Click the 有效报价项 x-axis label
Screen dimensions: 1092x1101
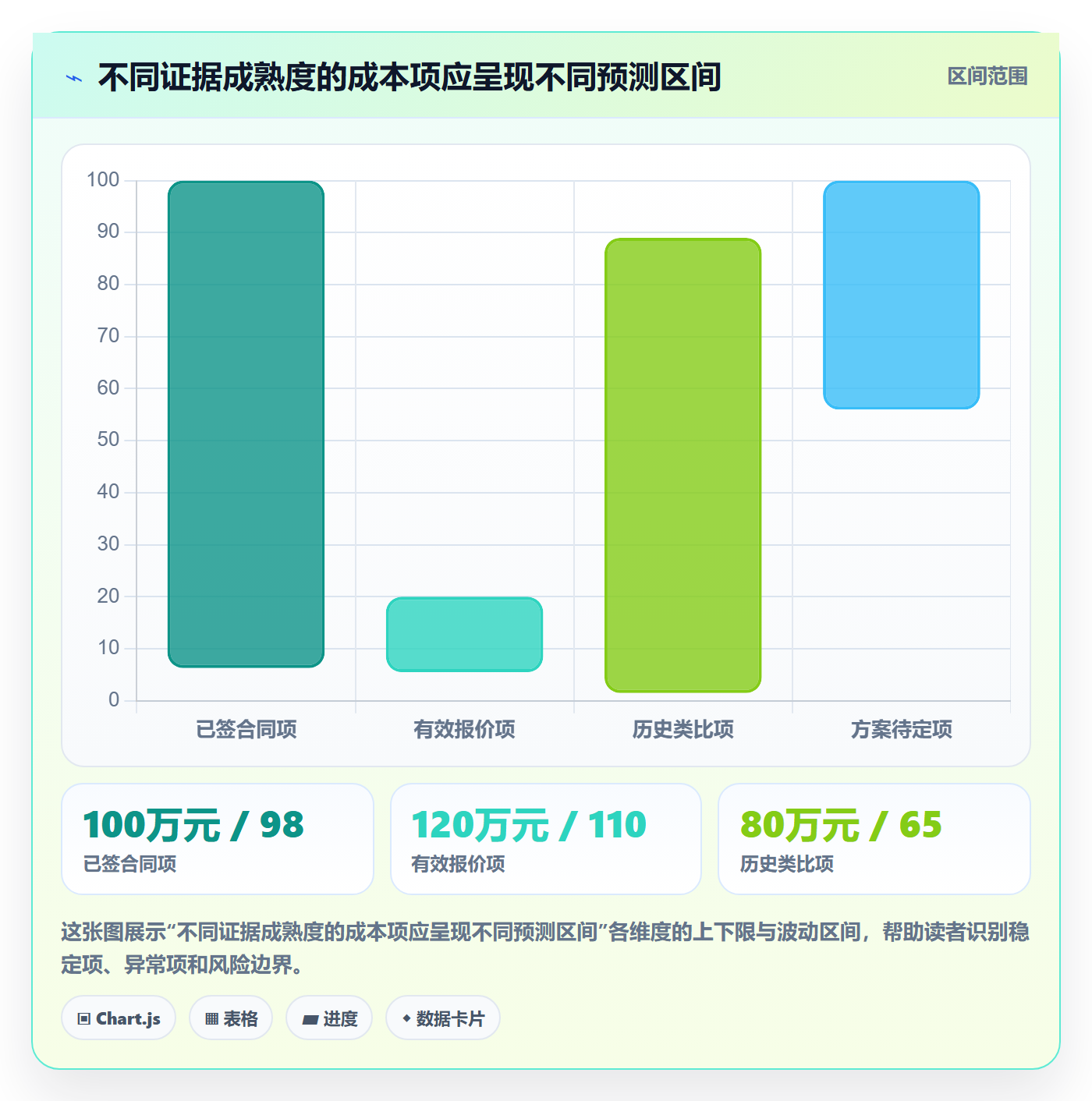tap(464, 730)
